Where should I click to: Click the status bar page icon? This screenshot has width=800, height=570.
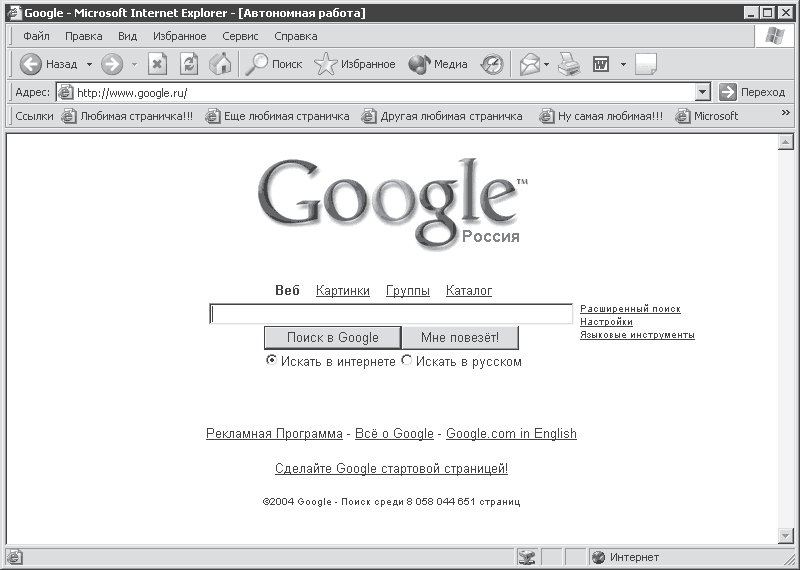(x=15, y=557)
